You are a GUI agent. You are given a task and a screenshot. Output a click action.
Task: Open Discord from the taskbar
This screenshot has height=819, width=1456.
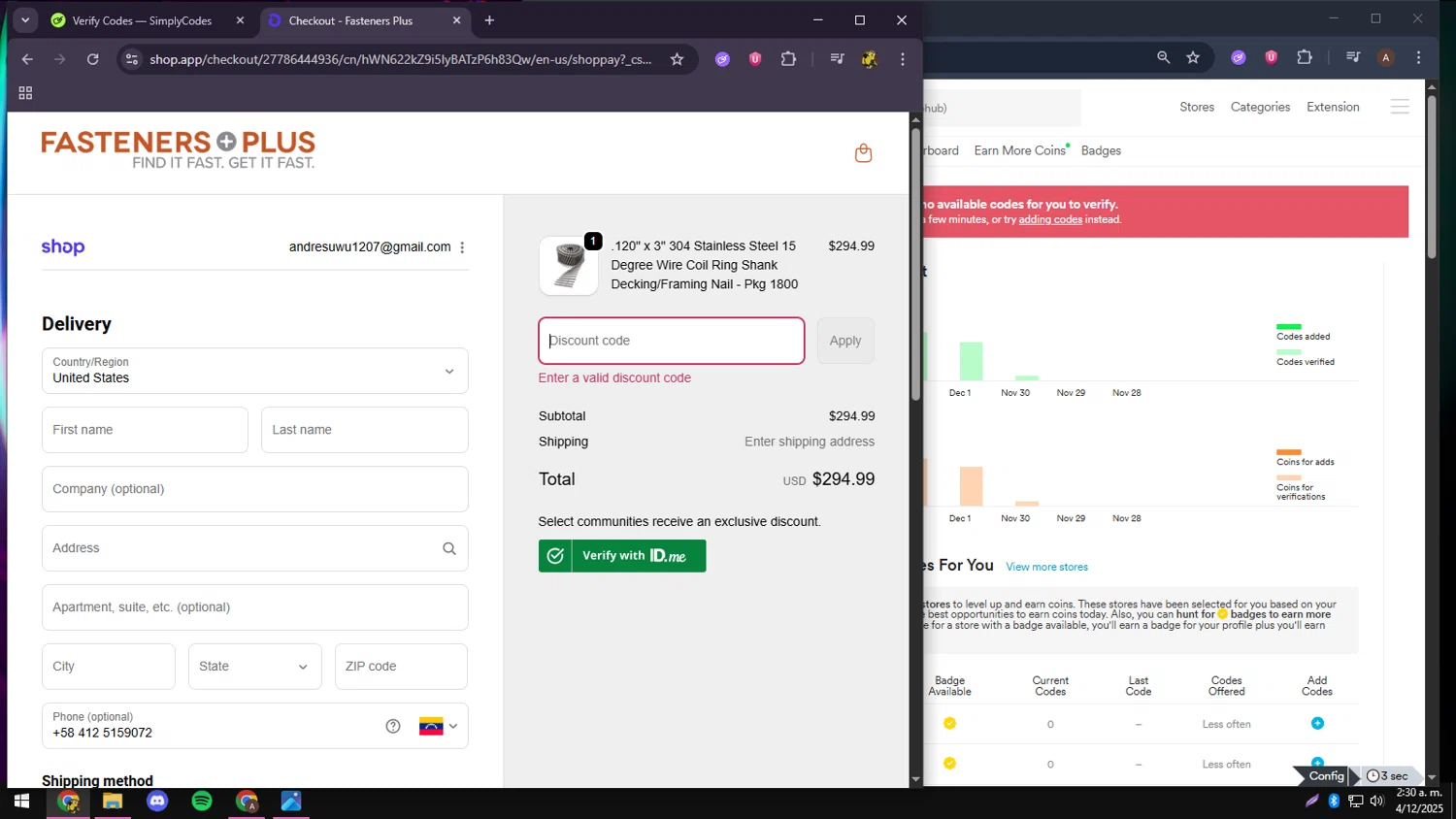point(157,802)
